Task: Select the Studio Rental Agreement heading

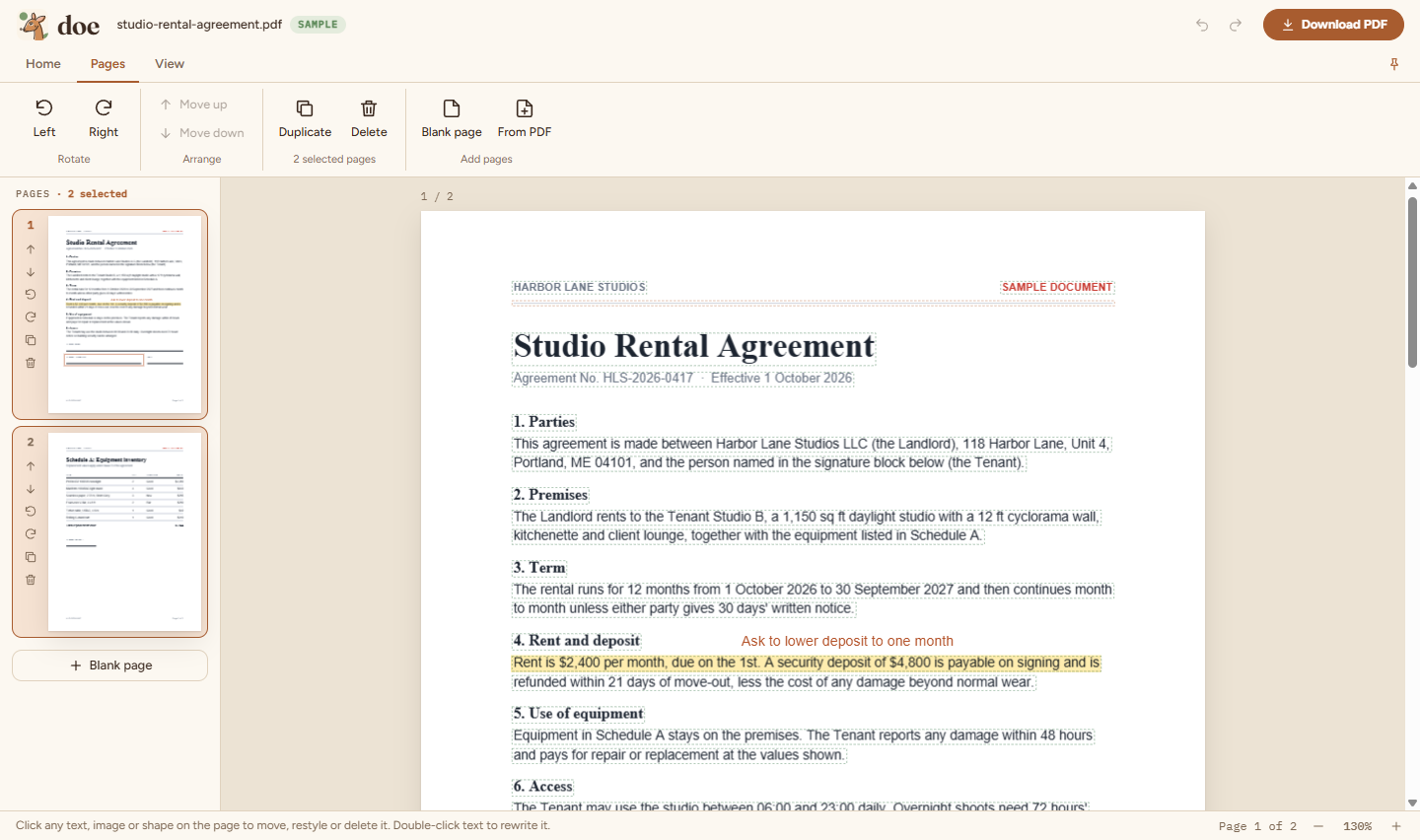Action: (694, 346)
